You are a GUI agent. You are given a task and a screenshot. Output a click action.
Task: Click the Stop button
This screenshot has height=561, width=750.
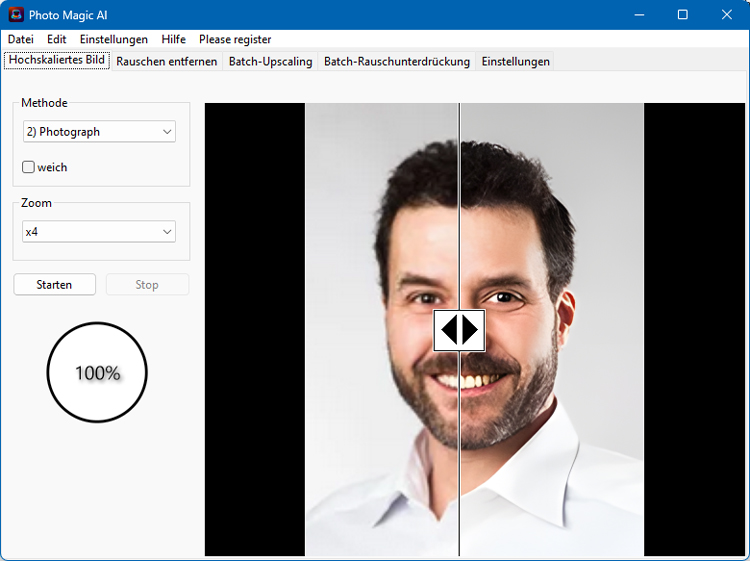point(147,285)
